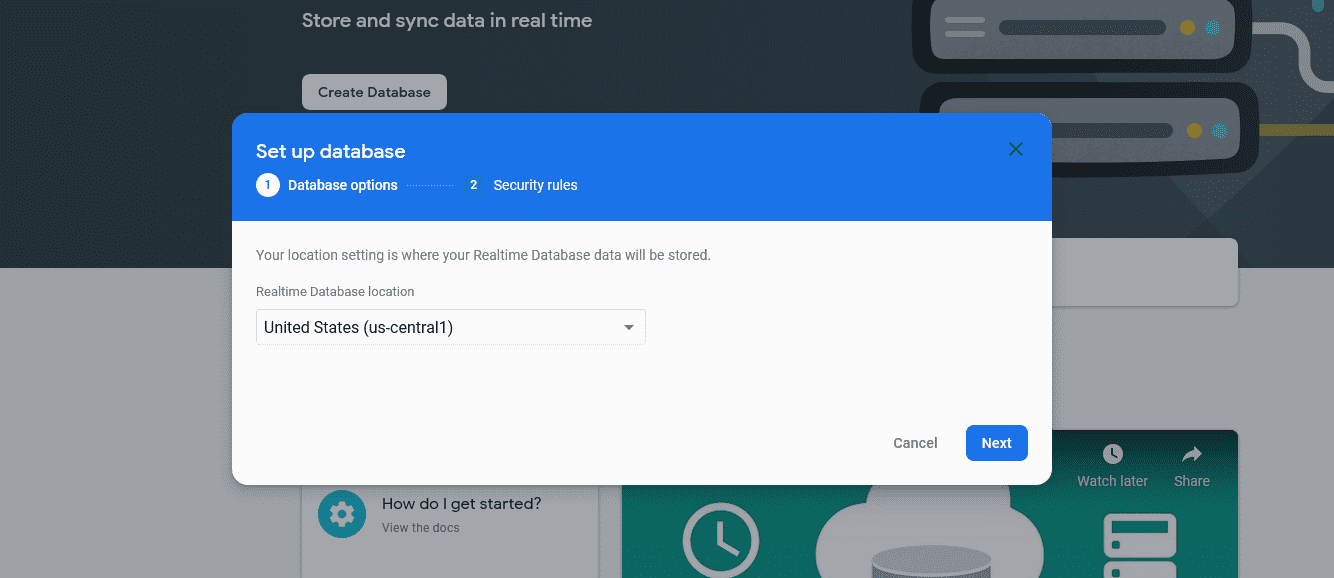Open the How do I get started? card
This screenshot has height=578, width=1334.
tap(461, 504)
